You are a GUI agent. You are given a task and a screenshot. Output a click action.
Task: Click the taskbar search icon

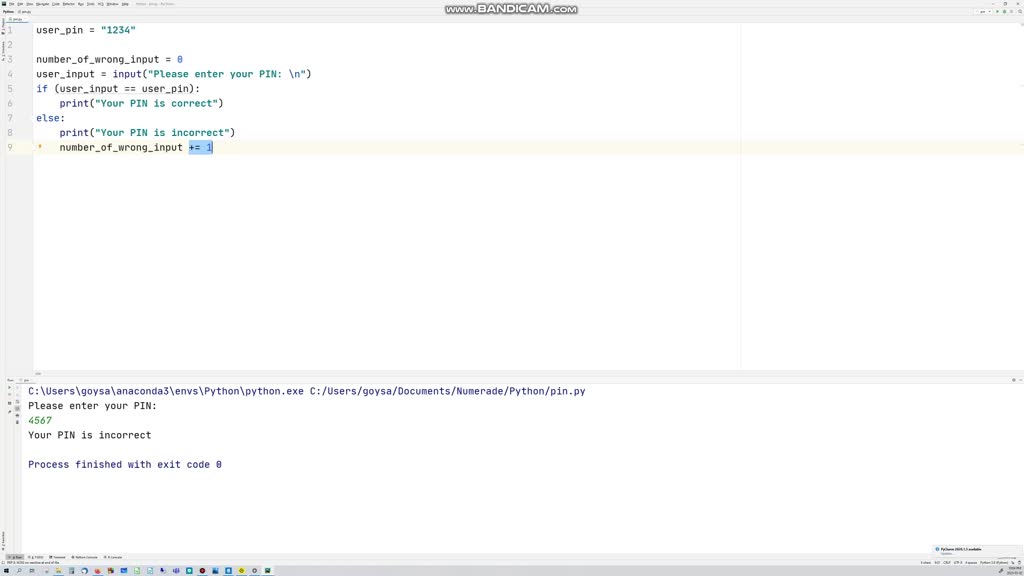19,571
